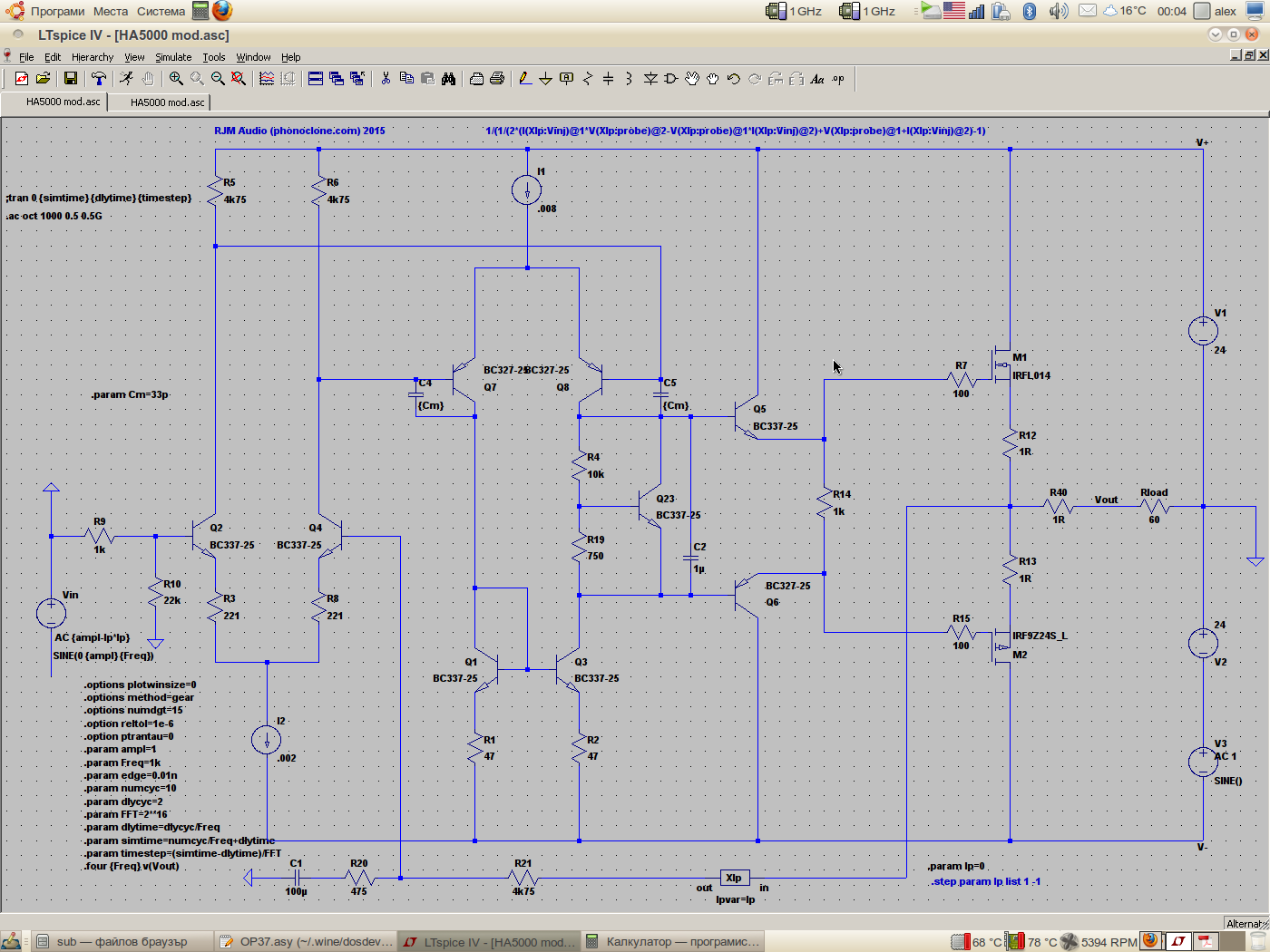Select the Label Net tool
1270x952 pixels.
click(567, 79)
